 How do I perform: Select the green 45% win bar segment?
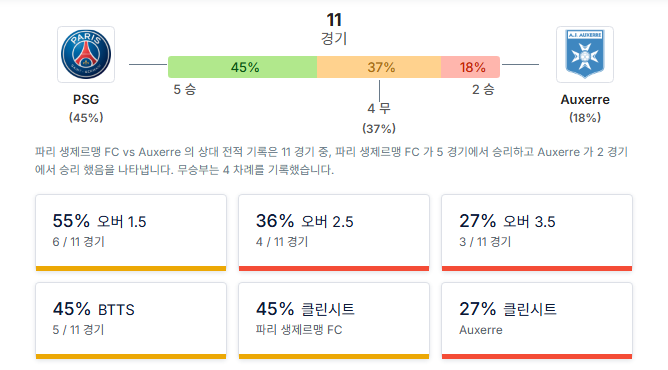242,67
